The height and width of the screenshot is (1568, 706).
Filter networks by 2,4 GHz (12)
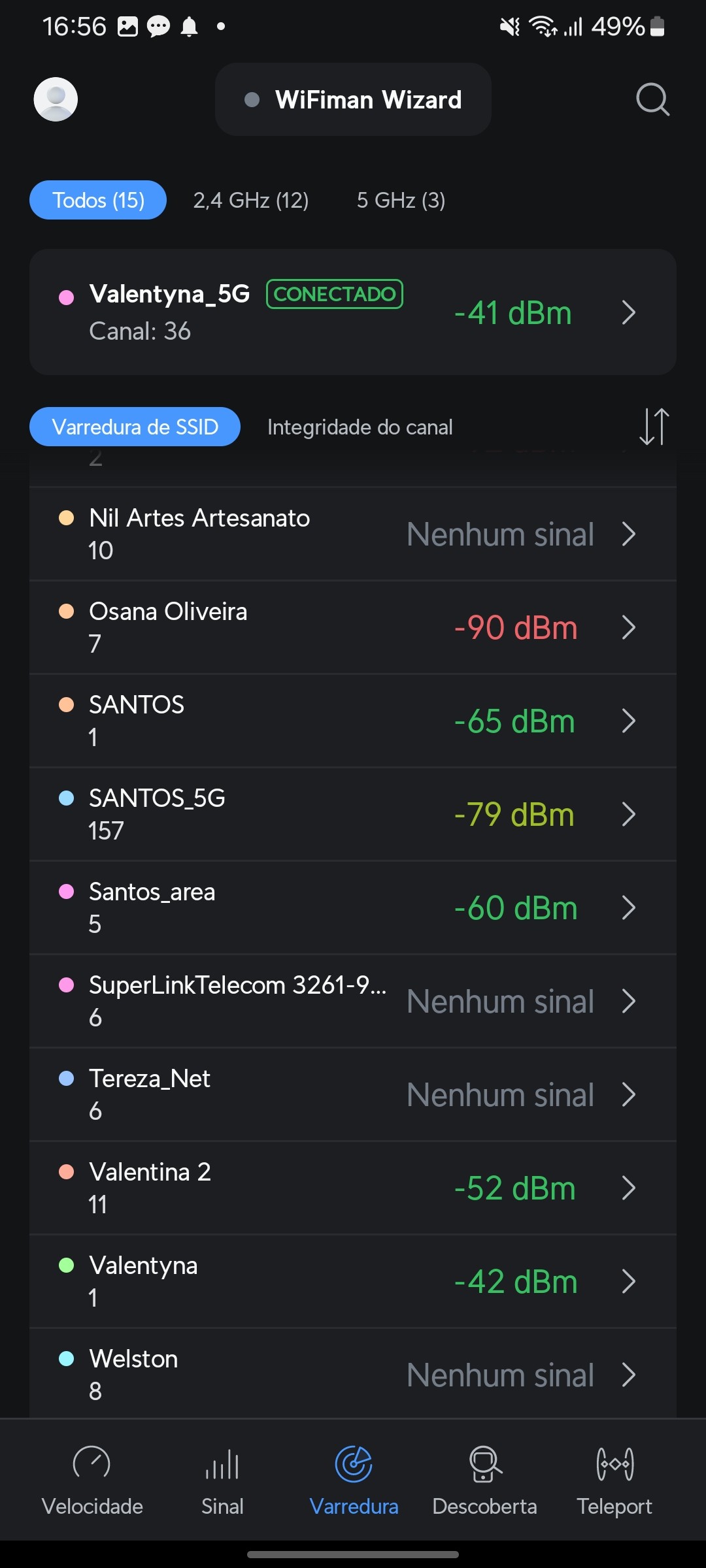251,200
